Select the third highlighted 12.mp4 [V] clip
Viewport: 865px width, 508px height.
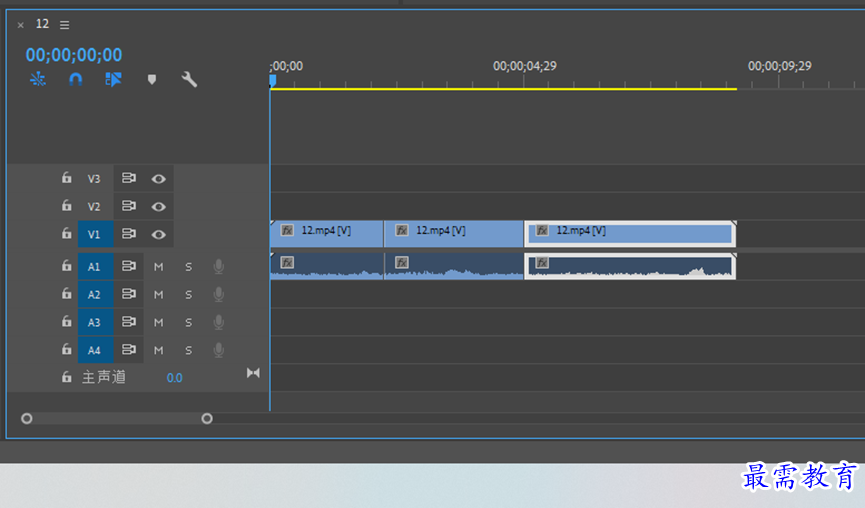tap(630, 234)
